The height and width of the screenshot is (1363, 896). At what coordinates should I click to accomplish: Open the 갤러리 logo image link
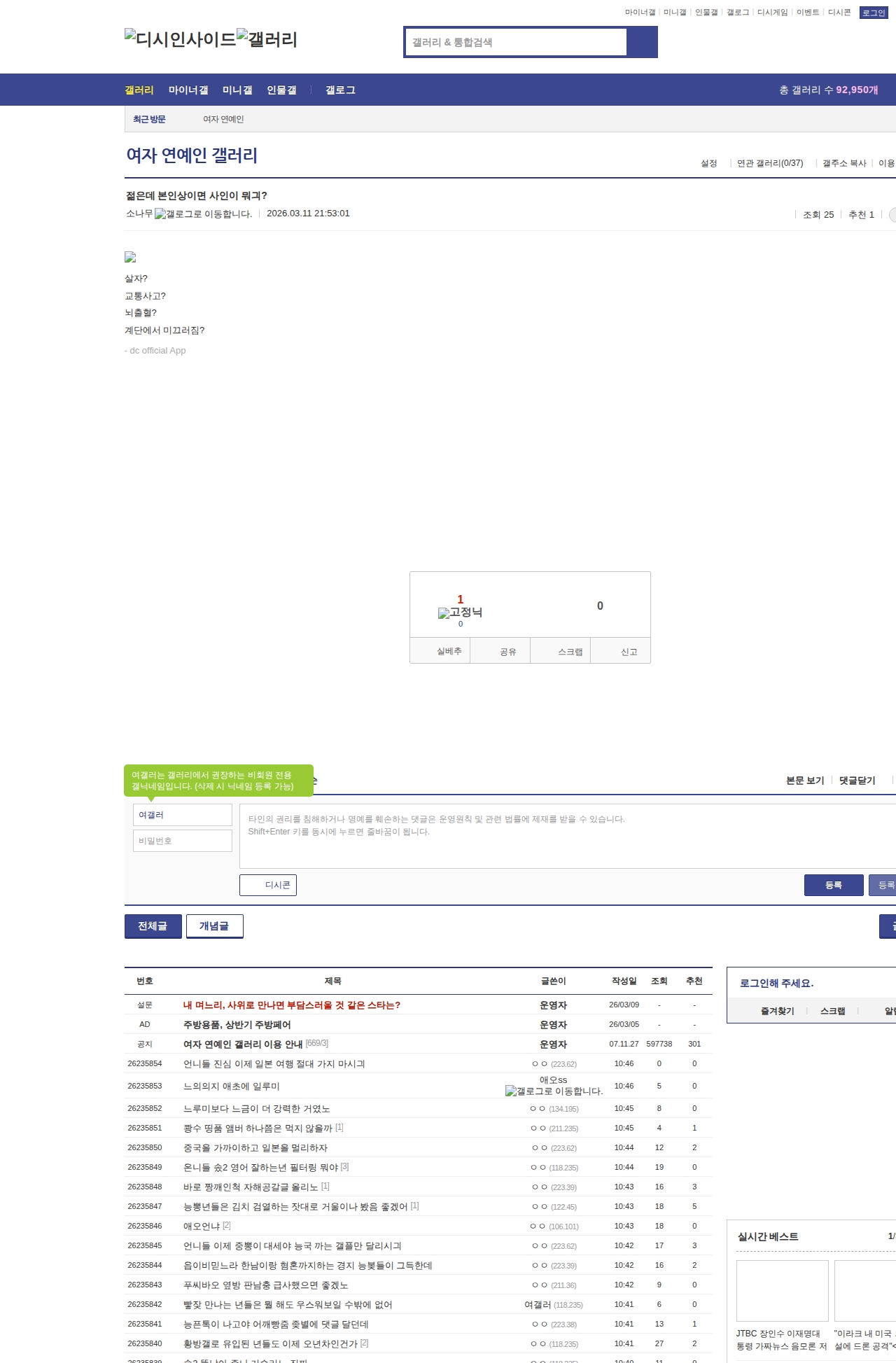point(267,39)
